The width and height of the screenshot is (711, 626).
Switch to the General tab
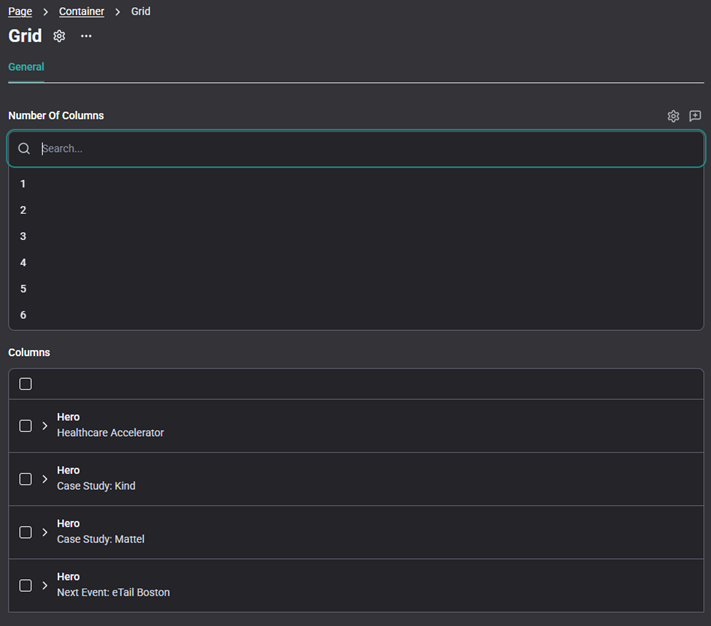(26, 67)
